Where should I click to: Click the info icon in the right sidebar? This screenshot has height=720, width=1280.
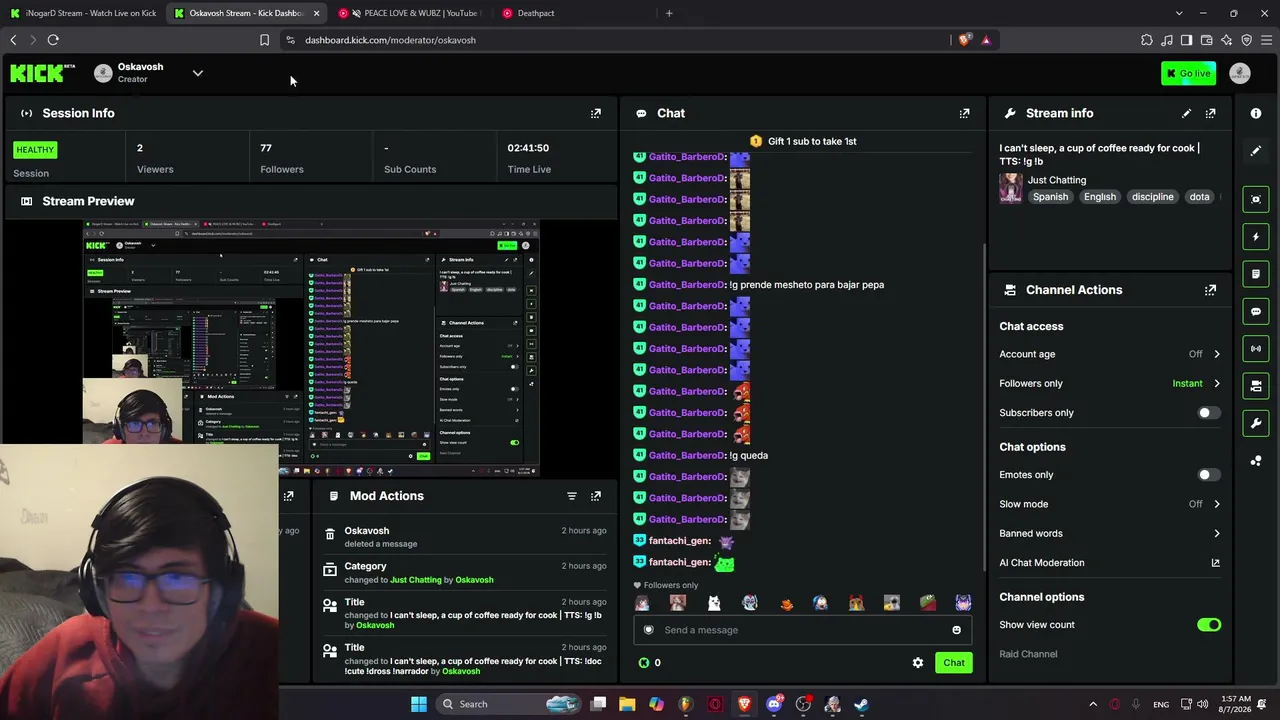pyautogui.click(x=1256, y=113)
